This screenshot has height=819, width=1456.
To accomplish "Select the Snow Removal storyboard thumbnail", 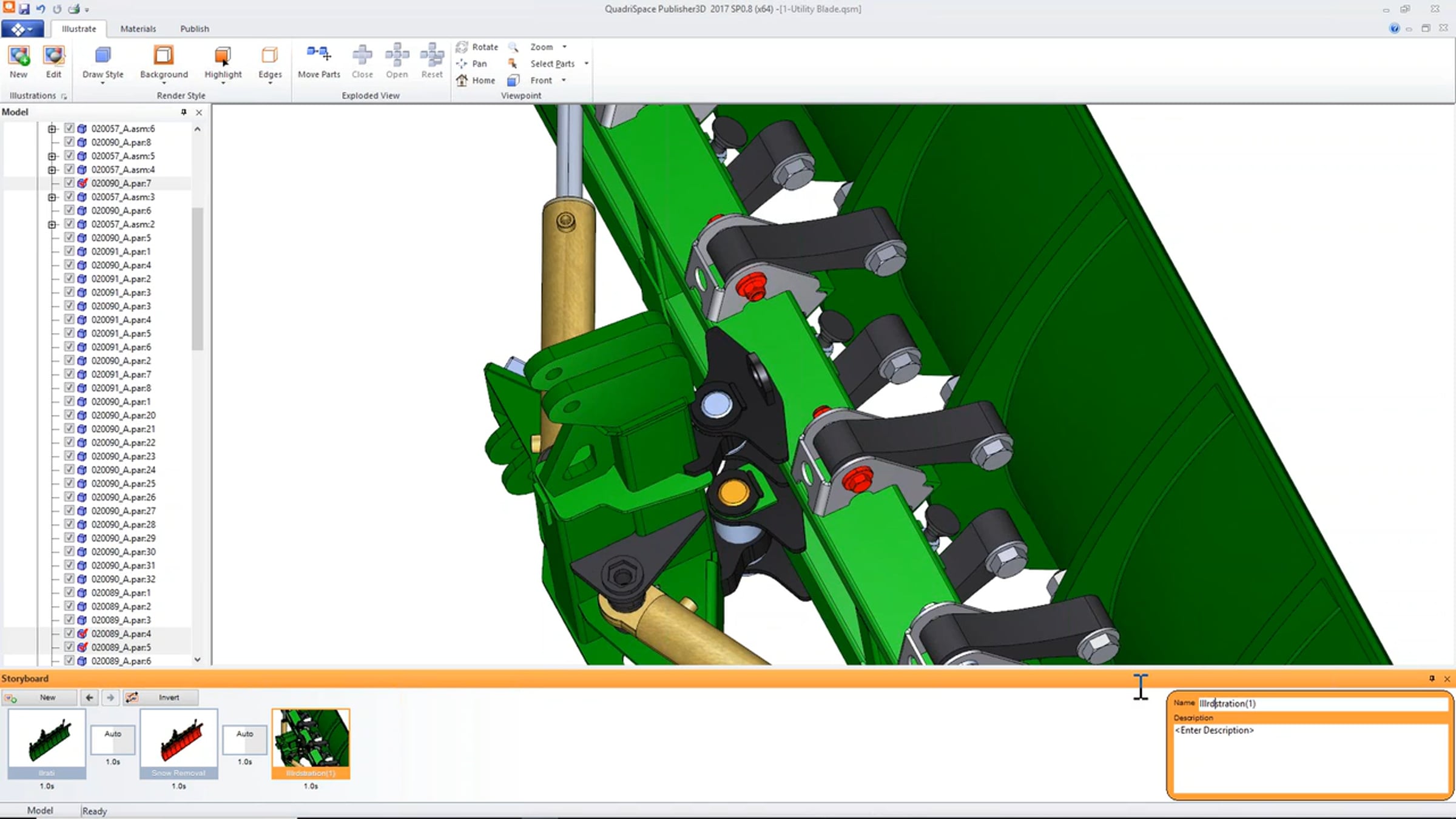I will [178, 744].
